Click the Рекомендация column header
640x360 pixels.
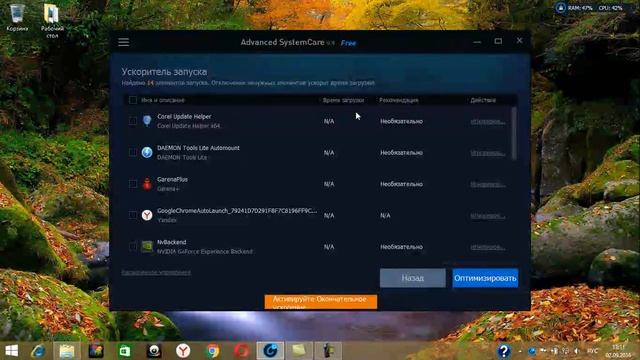pyautogui.click(x=398, y=100)
